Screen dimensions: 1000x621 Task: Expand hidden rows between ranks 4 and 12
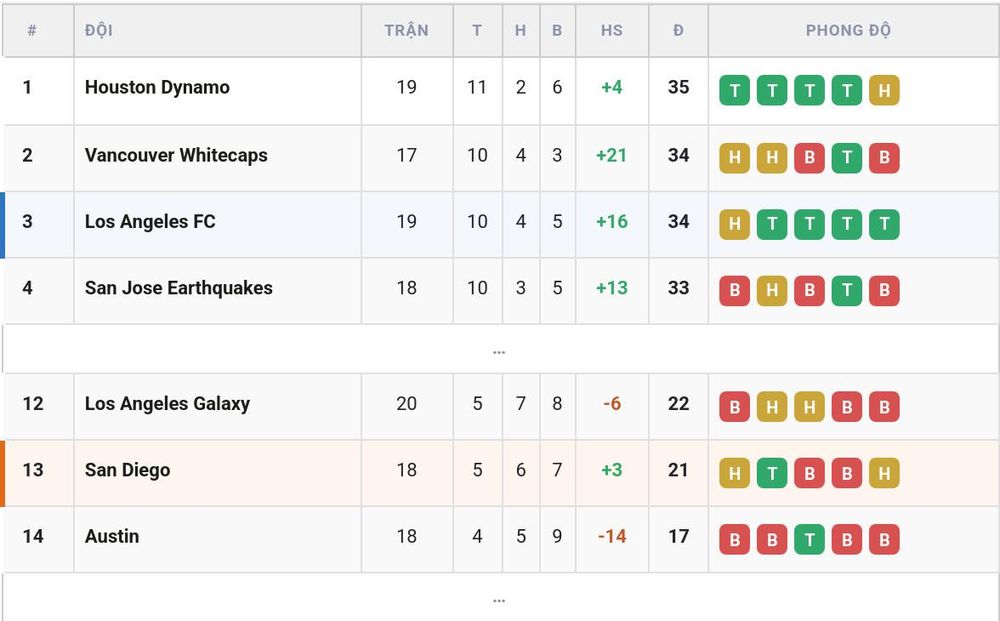[499, 349]
